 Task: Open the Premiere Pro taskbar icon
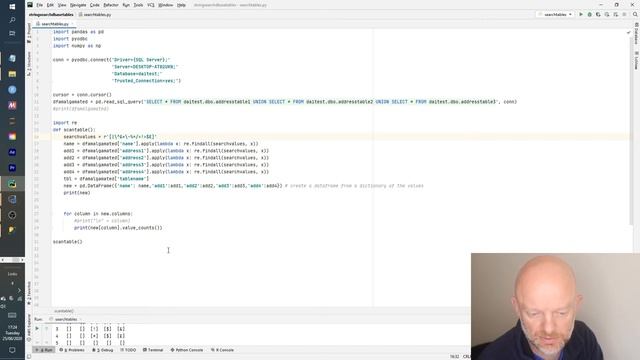12,168
